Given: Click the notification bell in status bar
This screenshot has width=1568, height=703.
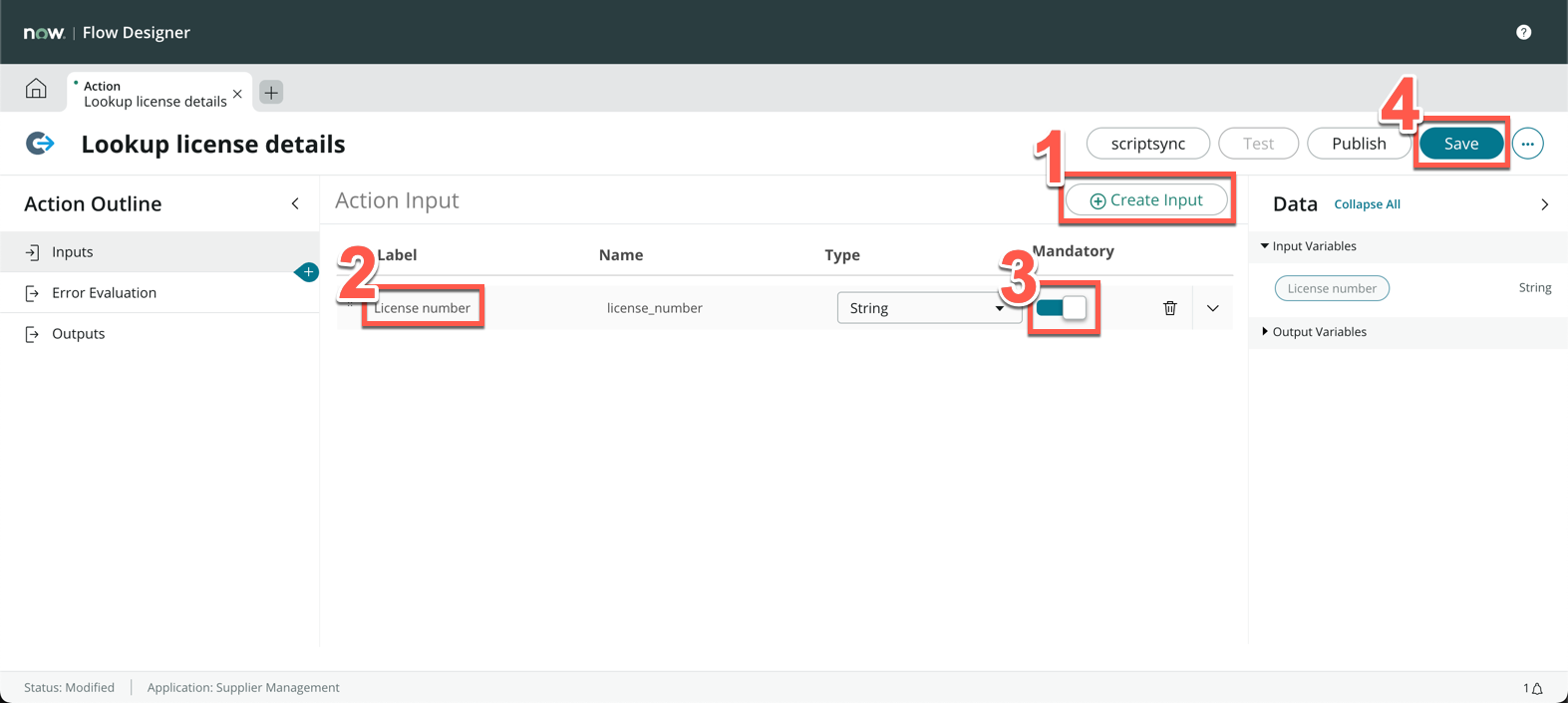Looking at the screenshot, I should point(1537,688).
